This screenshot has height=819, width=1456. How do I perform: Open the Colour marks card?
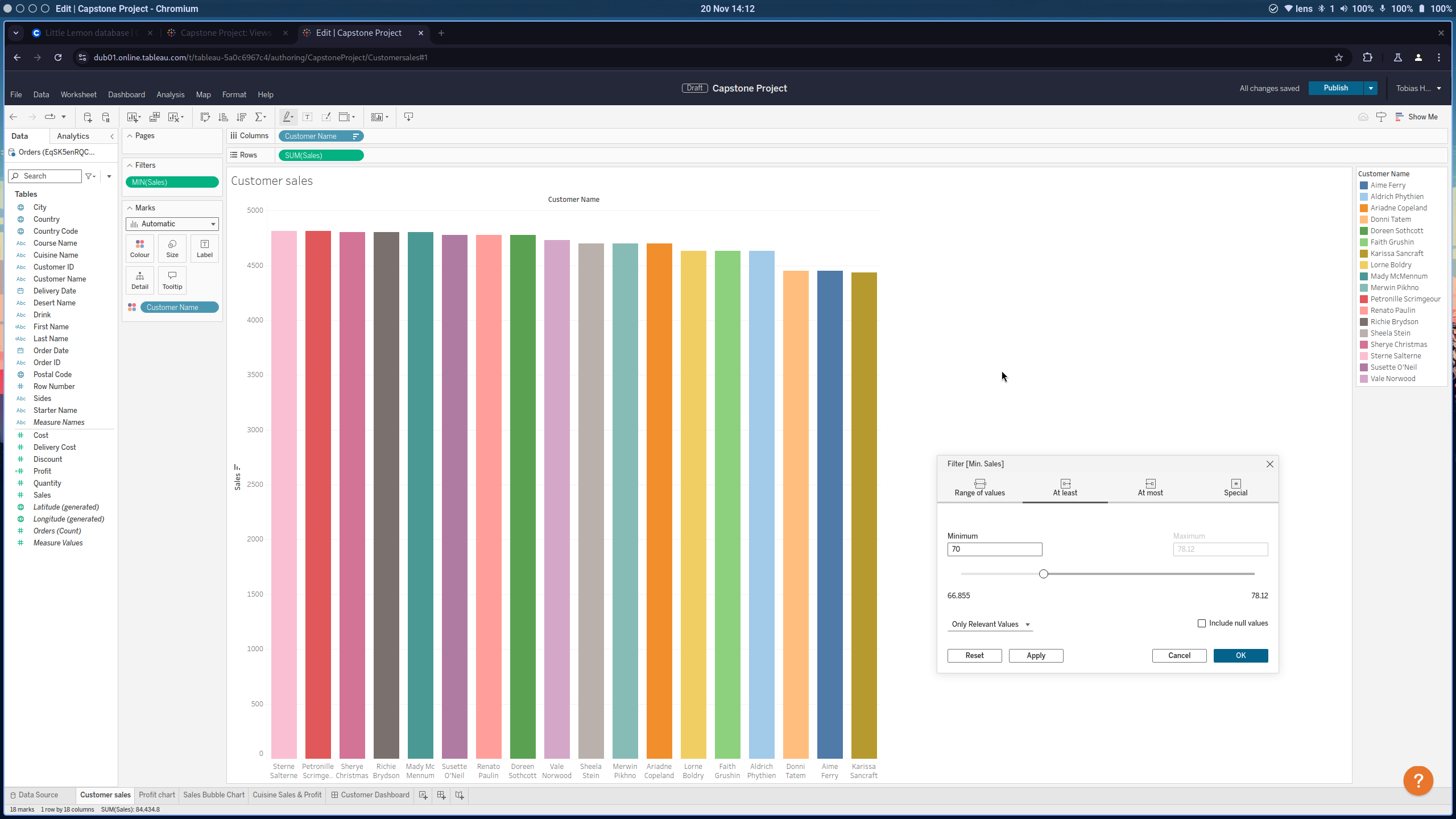(139, 249)
